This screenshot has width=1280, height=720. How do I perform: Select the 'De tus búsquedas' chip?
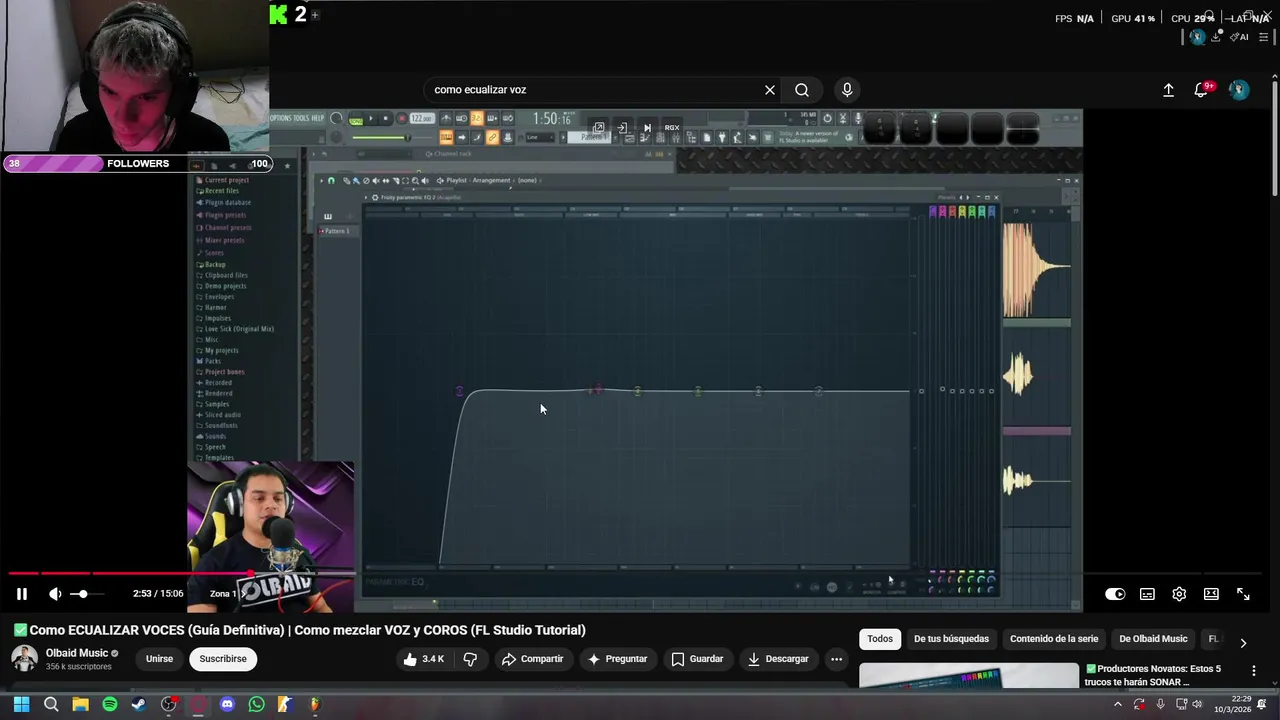click(x=951, y=639)
